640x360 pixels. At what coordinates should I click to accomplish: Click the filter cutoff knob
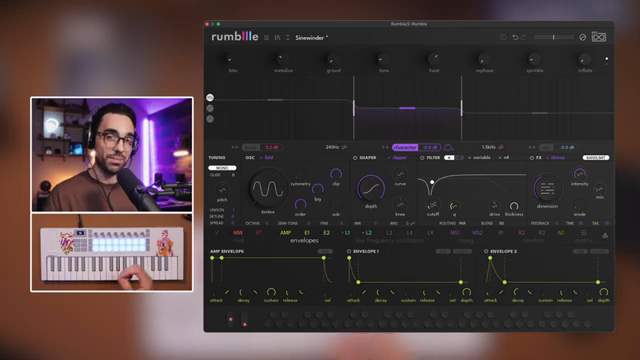[432, 205]
